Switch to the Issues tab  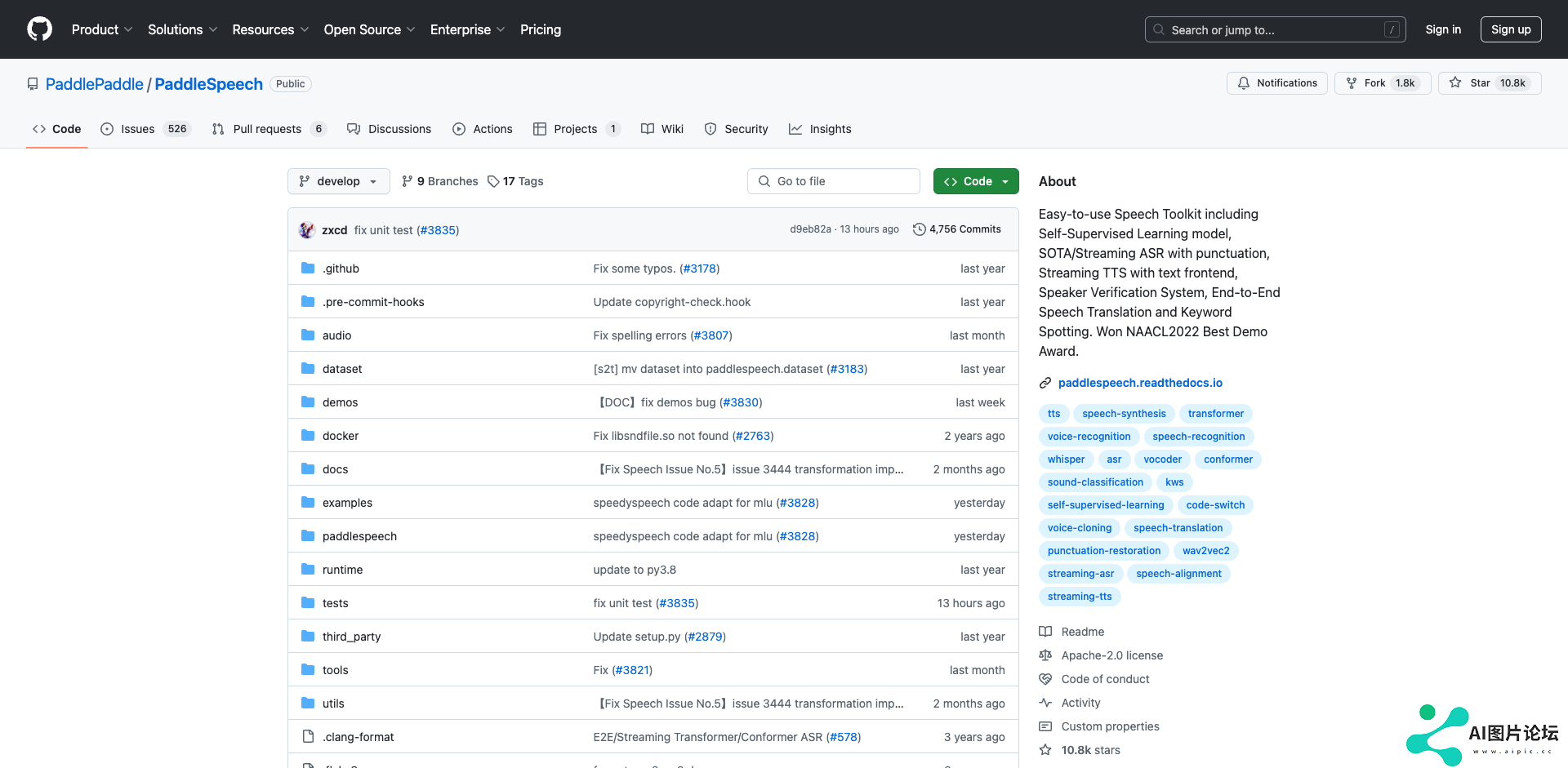tap(145, 129)
